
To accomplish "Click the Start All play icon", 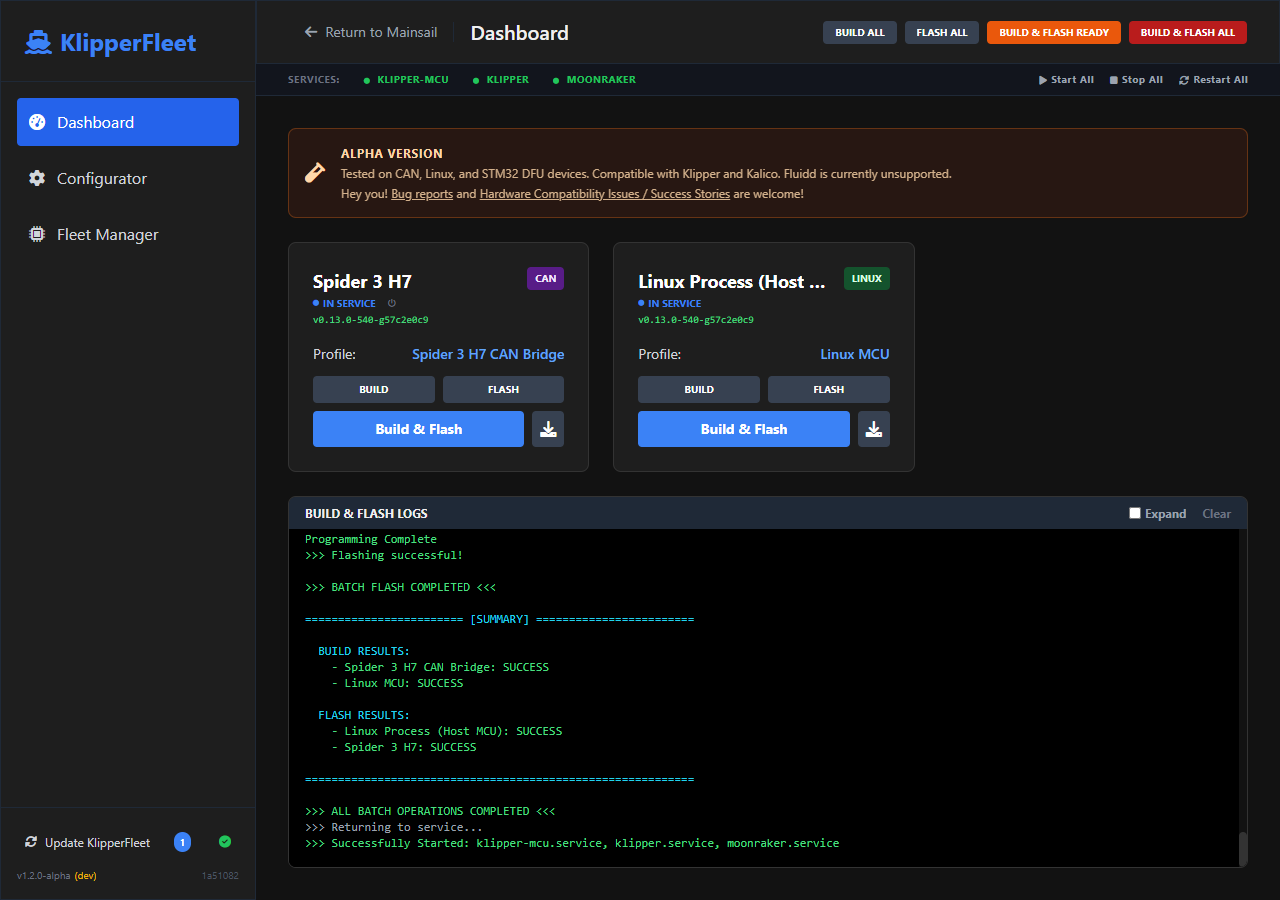I will coord(1043,80).
